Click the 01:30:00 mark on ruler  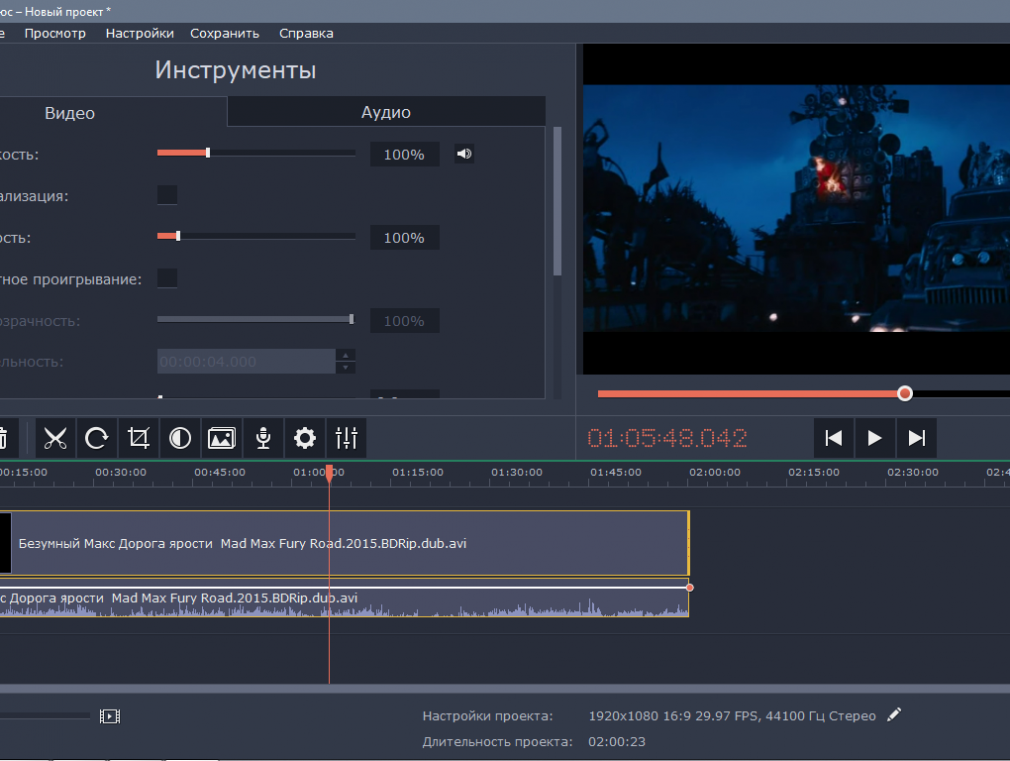517,472
